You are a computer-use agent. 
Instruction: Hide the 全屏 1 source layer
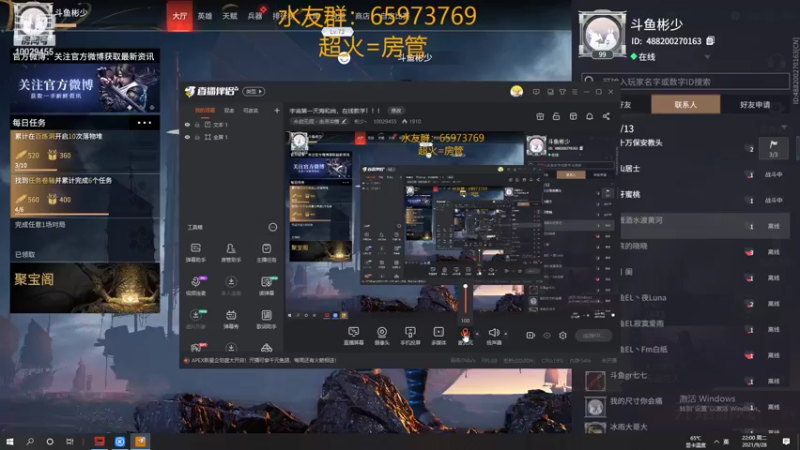coord(187,137)
